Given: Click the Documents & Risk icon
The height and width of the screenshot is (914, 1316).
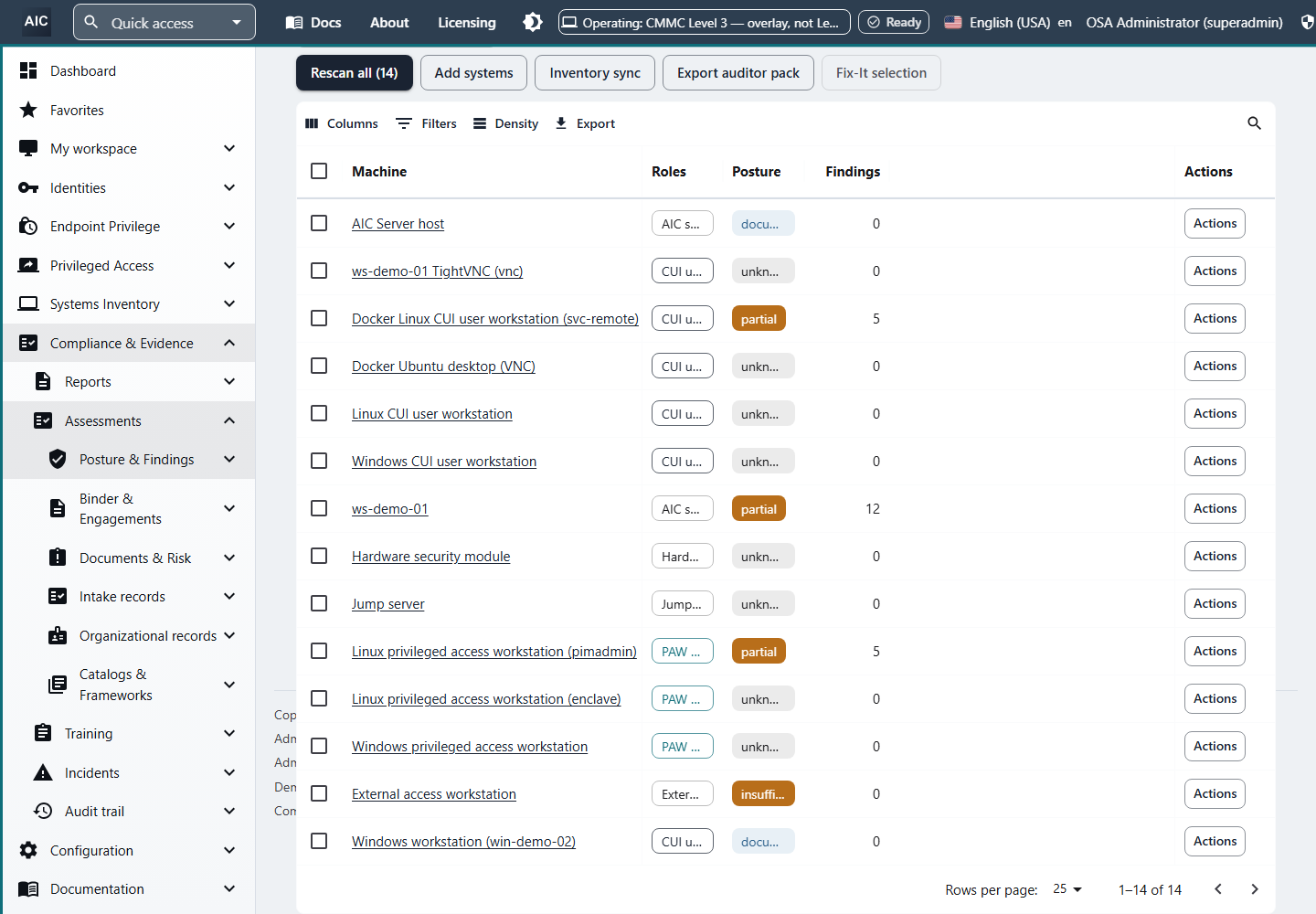Looking at the screenshot, I should (58, 558).
